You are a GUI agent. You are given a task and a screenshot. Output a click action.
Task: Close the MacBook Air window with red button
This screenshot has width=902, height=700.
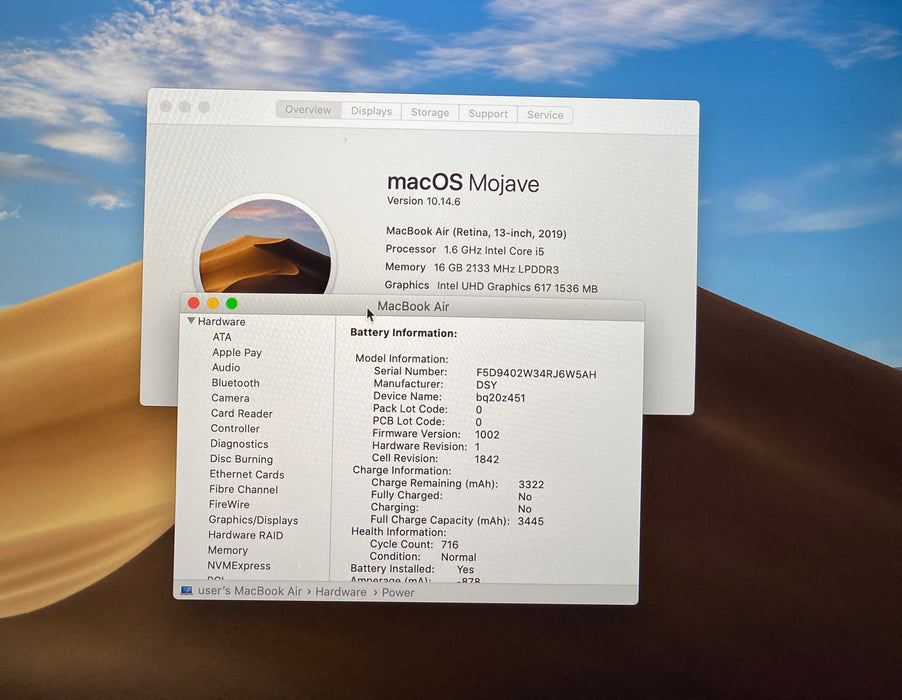194,303
